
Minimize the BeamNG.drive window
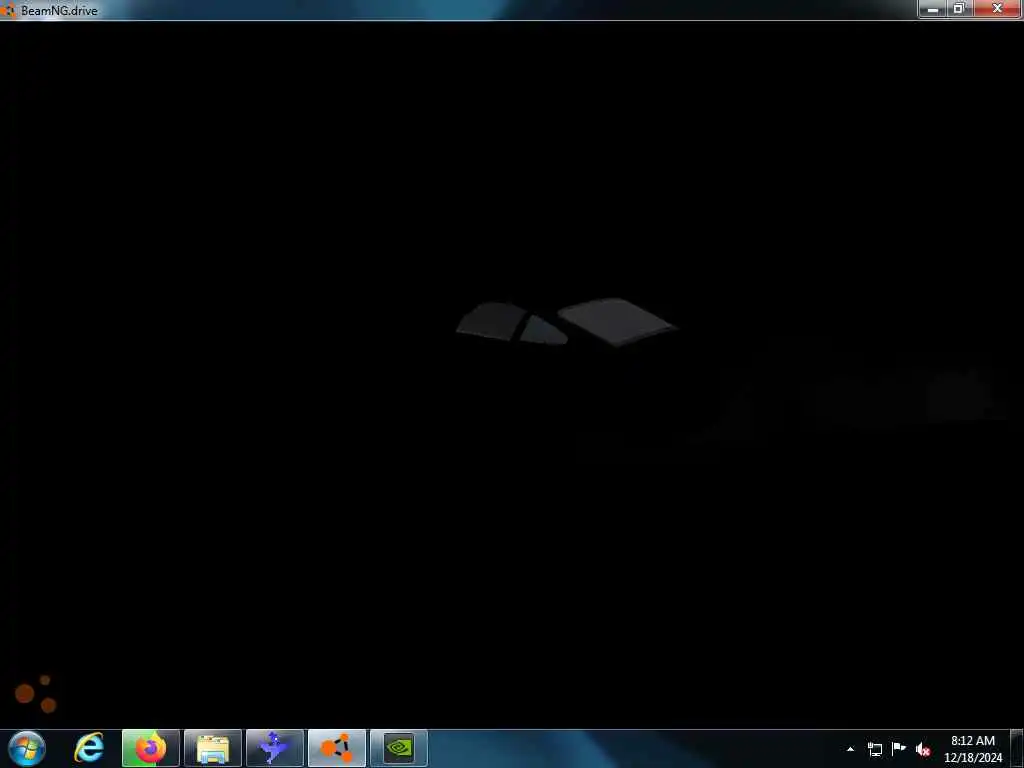[933, 9]
